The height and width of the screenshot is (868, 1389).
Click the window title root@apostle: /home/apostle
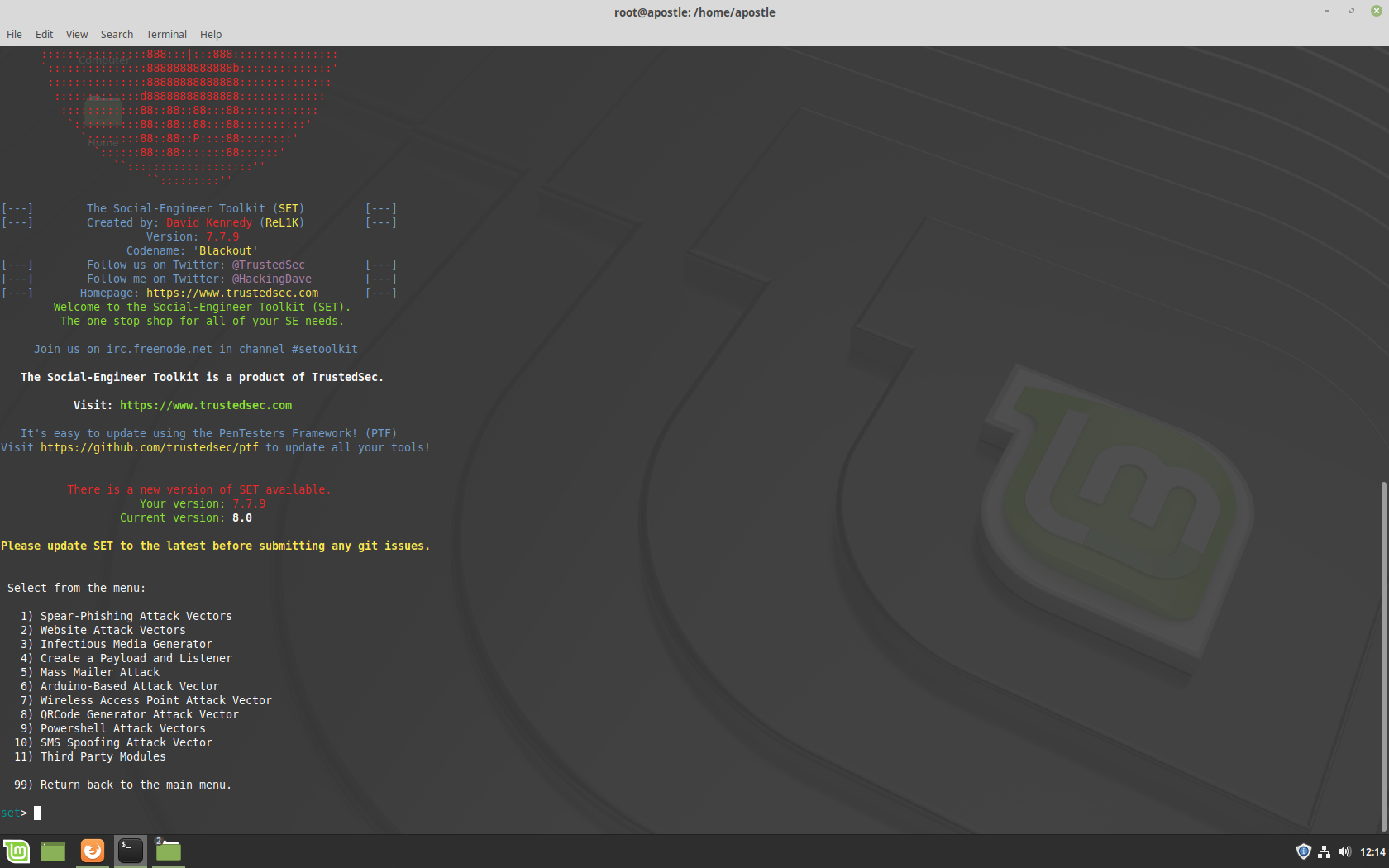[694, 12]
